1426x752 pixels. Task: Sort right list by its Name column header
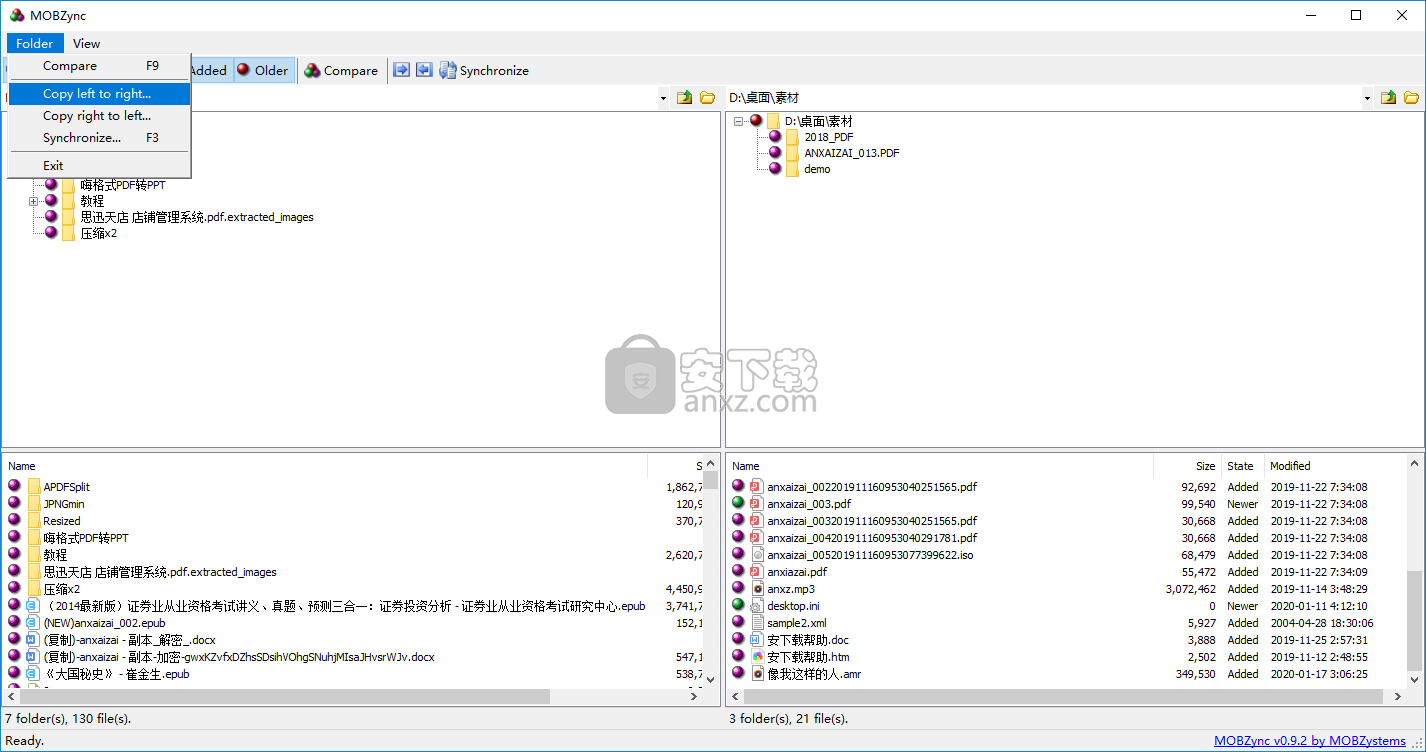pyautogui.click(x=940, y=466)
